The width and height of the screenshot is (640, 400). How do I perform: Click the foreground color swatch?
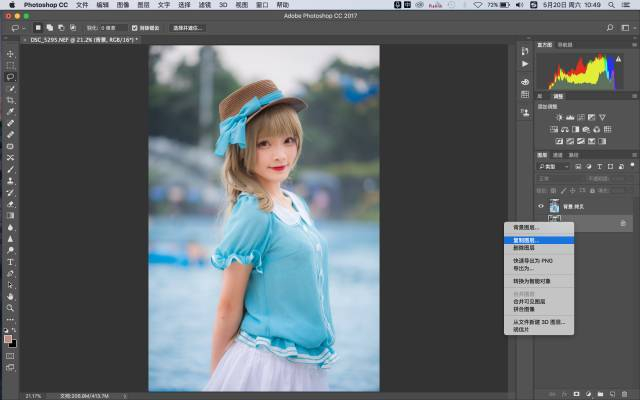coord(8,339)
